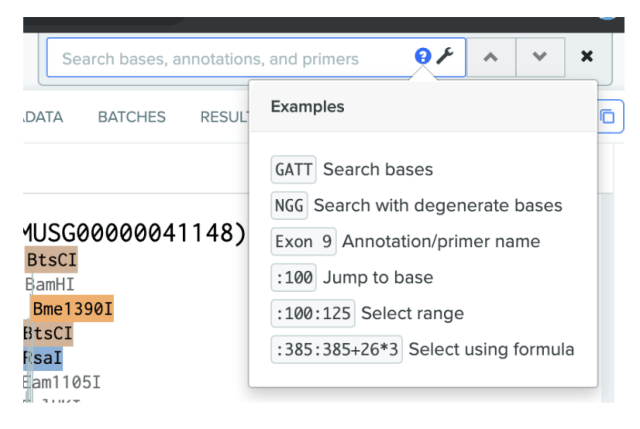This screenshot has height=429, width=640.
Task: Select the blue RsaI enzyme label
Action: (x=42, y=357)
